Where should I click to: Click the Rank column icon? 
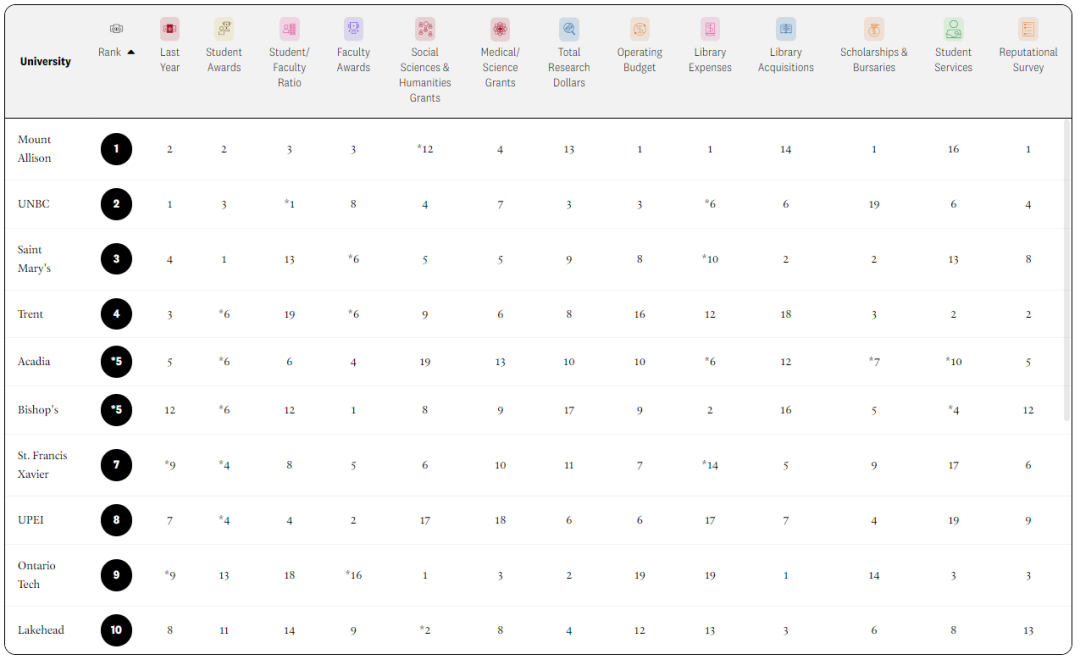tap(116, 29)
